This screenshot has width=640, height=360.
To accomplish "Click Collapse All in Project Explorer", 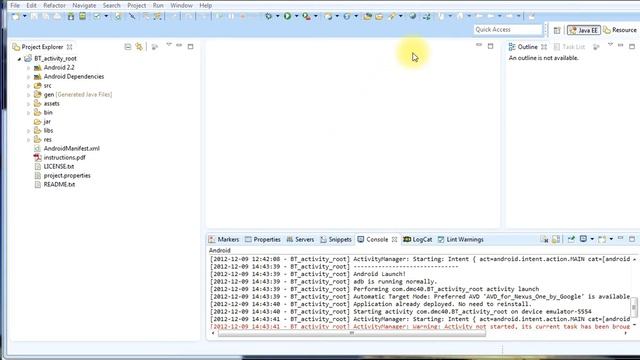I will point(128,47).
